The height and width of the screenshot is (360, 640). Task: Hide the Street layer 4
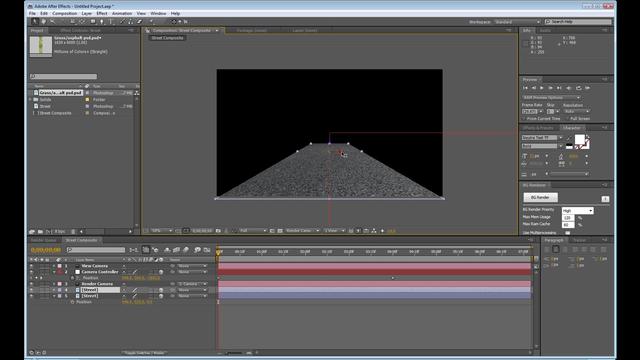pos(31,290)
